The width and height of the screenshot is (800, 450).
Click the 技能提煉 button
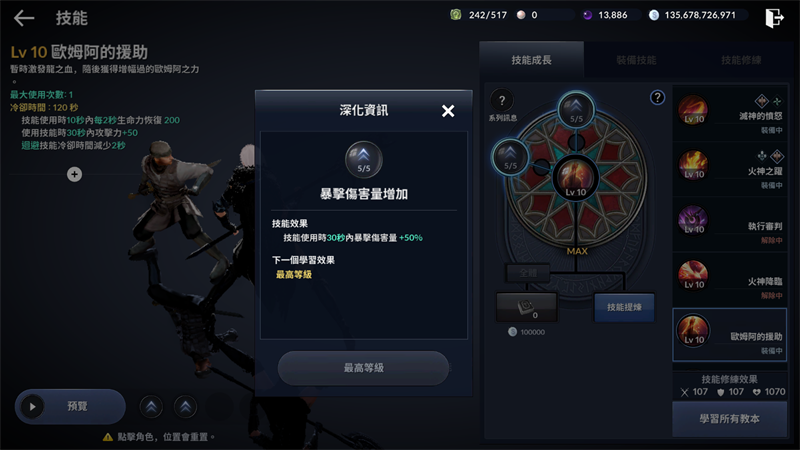click(x=624, y=307)
